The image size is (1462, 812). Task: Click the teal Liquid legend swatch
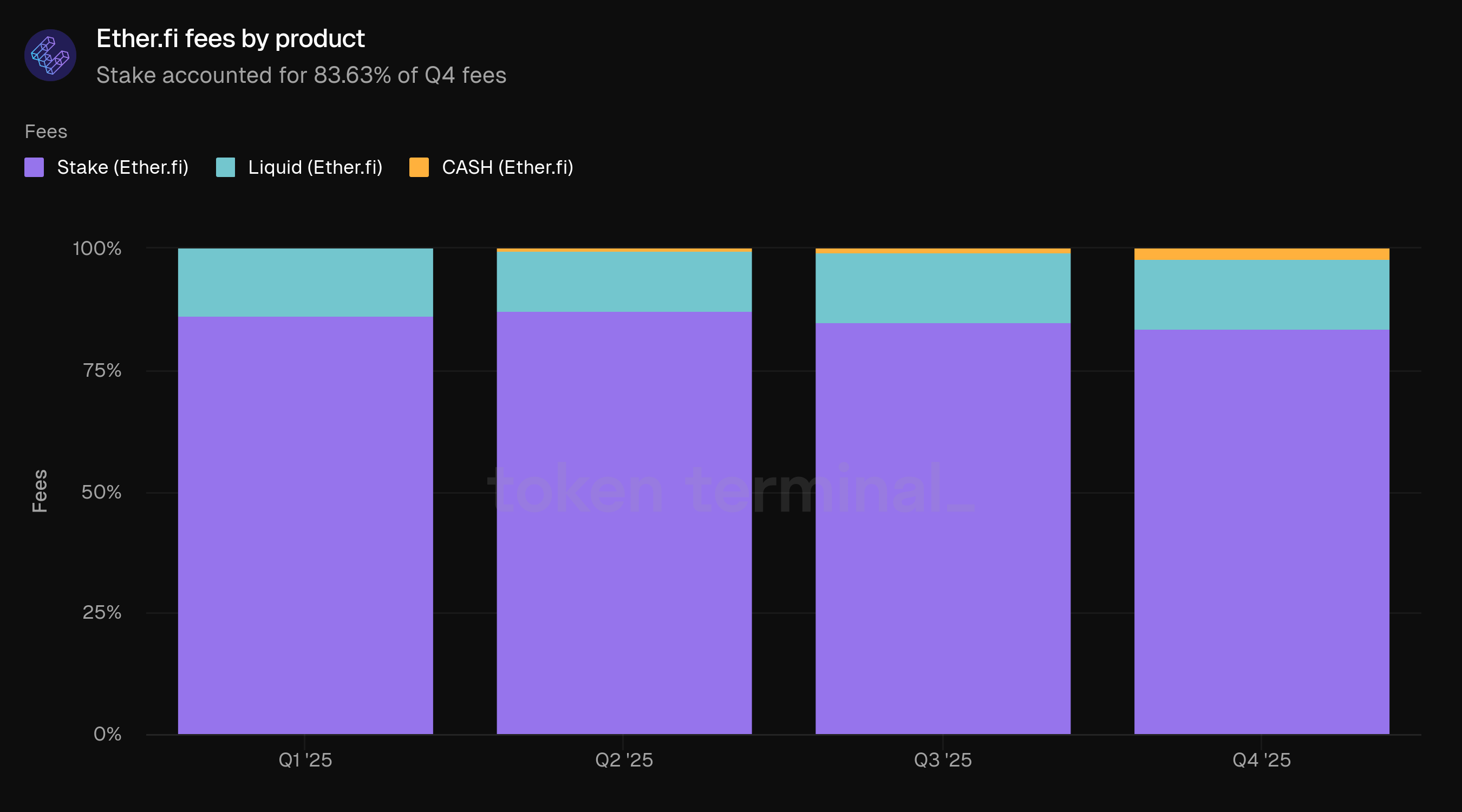[225, 167]
